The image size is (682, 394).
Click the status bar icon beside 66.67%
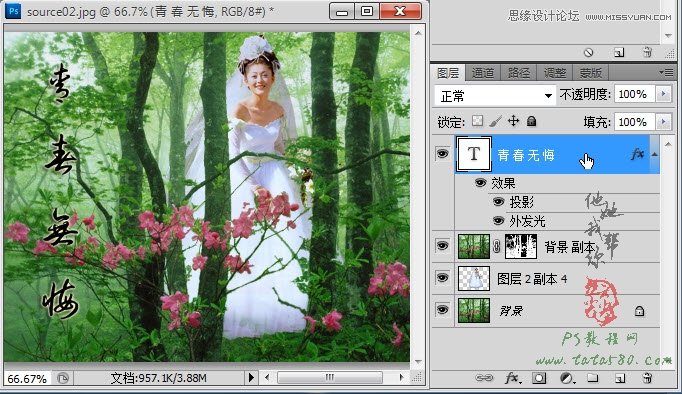point(63,378)
